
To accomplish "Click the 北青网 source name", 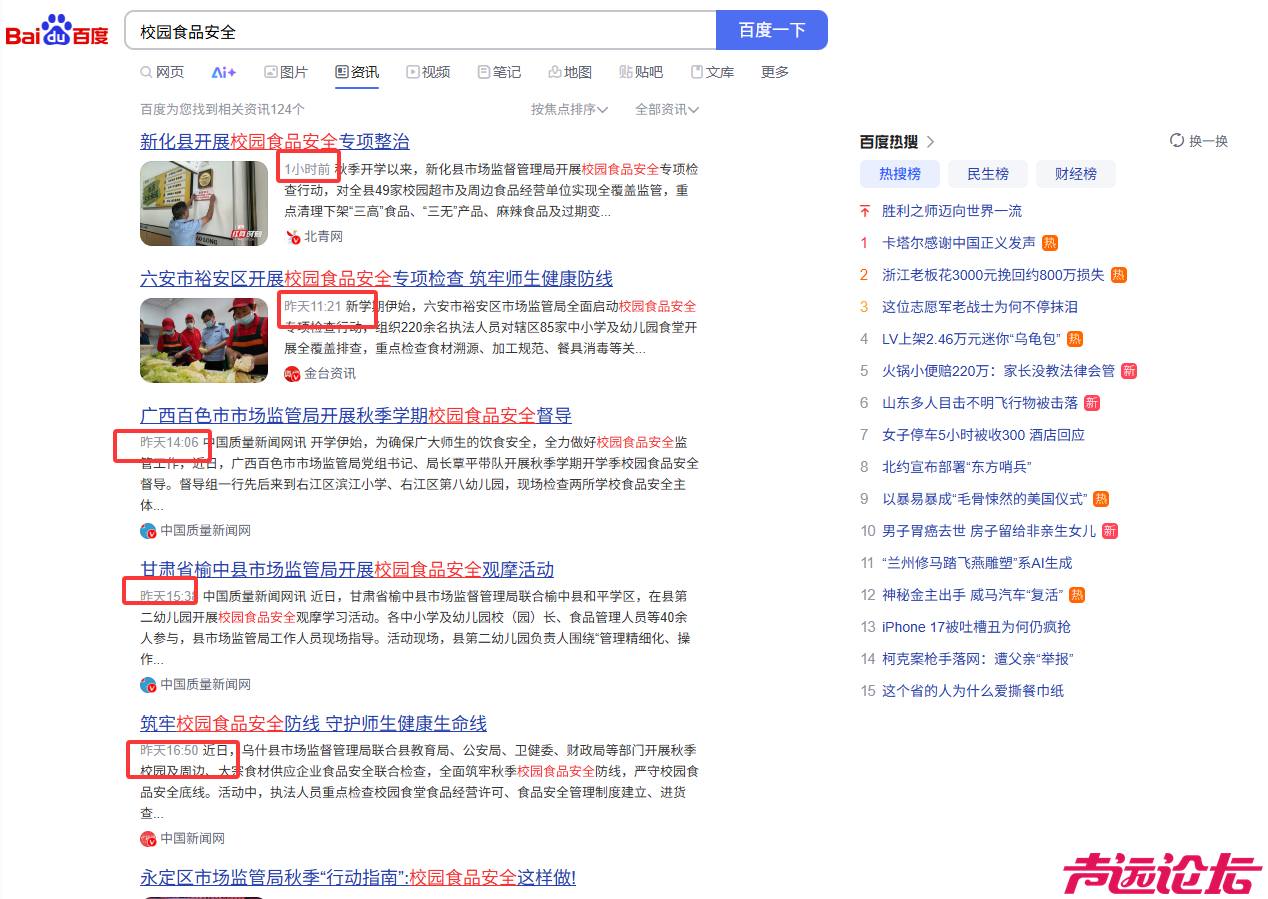I will pos(324,237).
